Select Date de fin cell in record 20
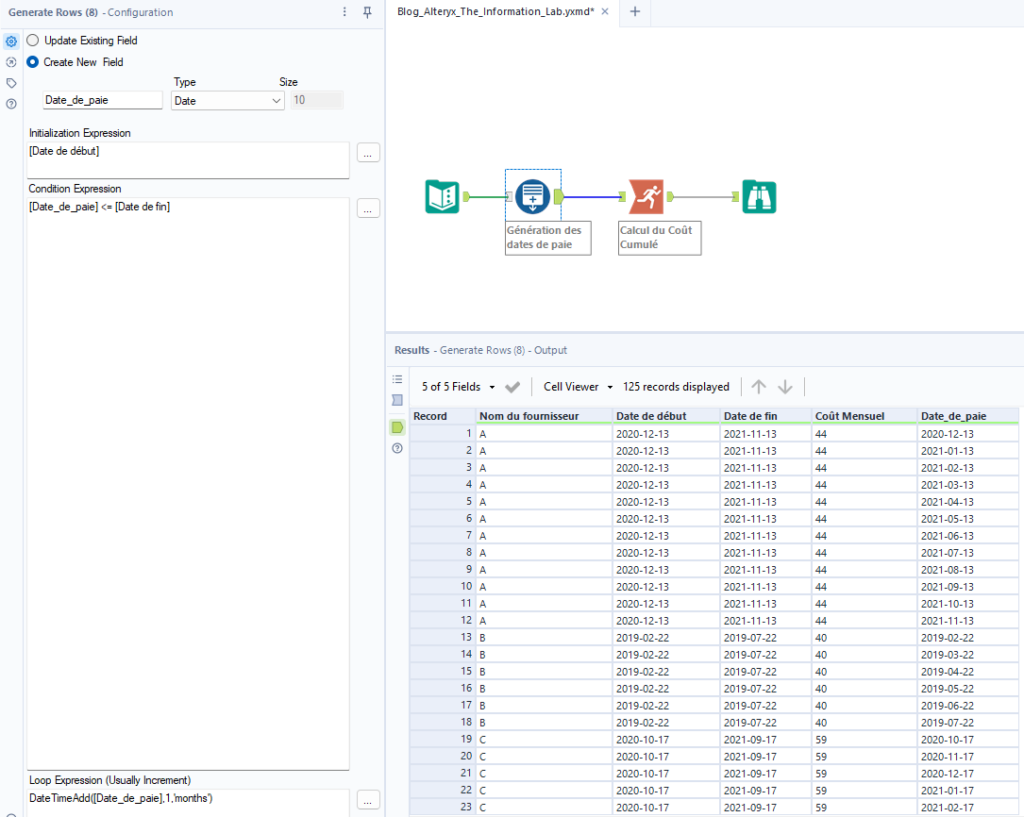Viewport: 1024px width, 817px height. 766,756
